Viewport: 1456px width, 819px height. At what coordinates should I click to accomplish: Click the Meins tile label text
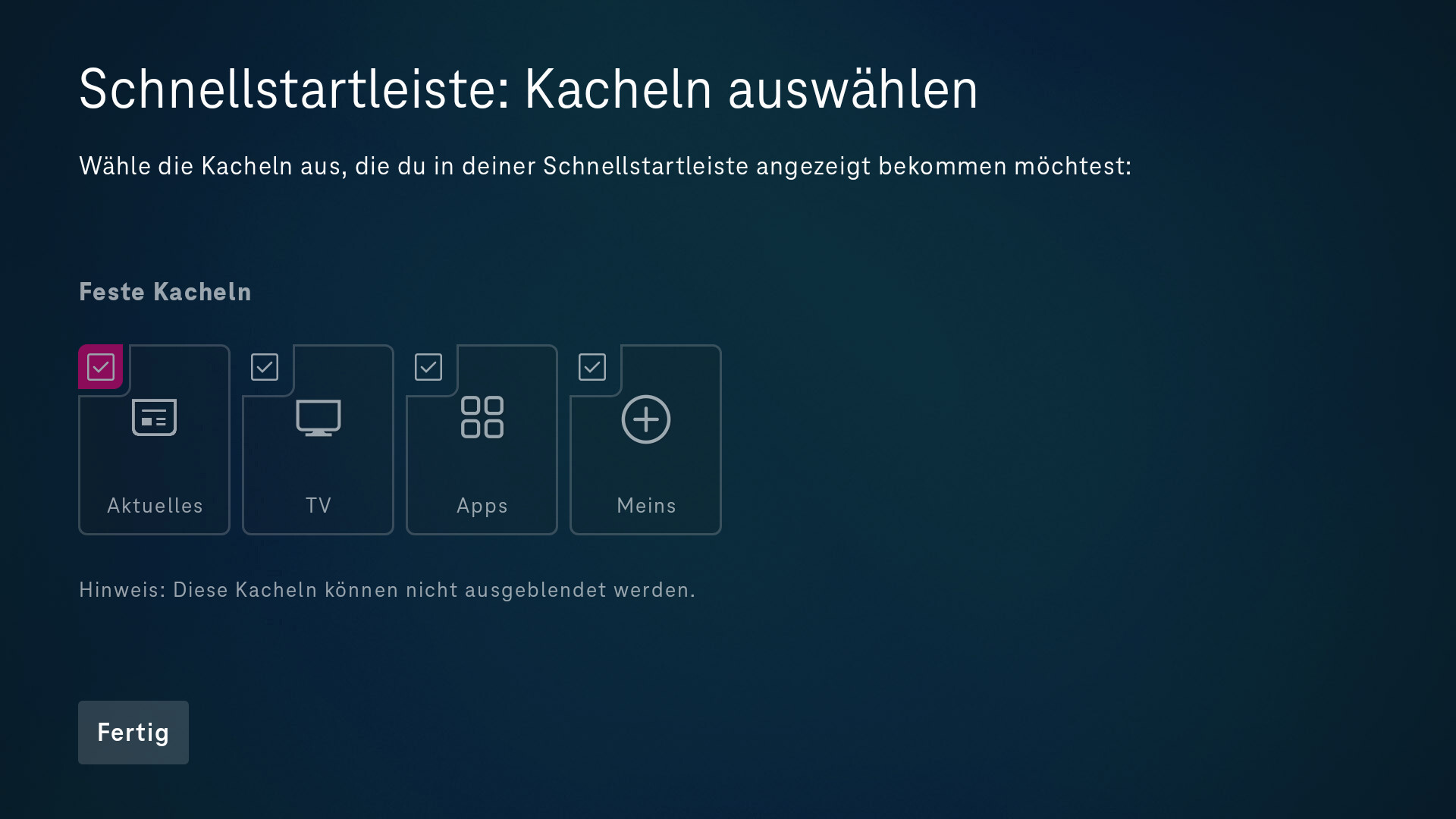point(645,505)
